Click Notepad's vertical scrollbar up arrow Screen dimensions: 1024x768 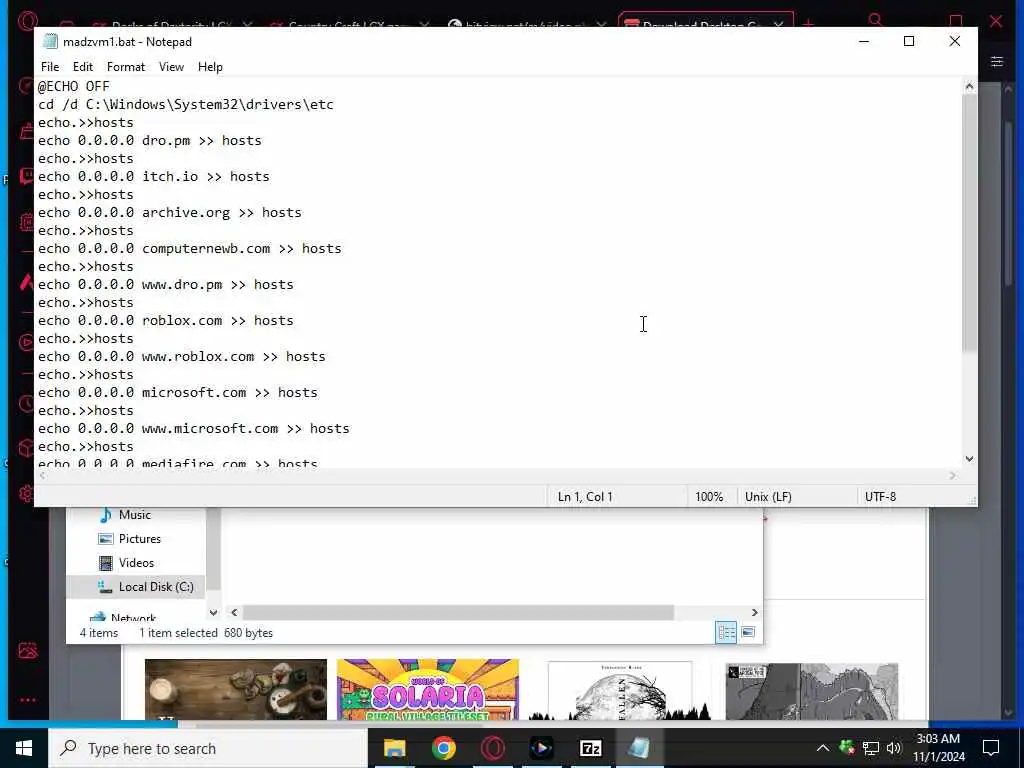(969, 86)
